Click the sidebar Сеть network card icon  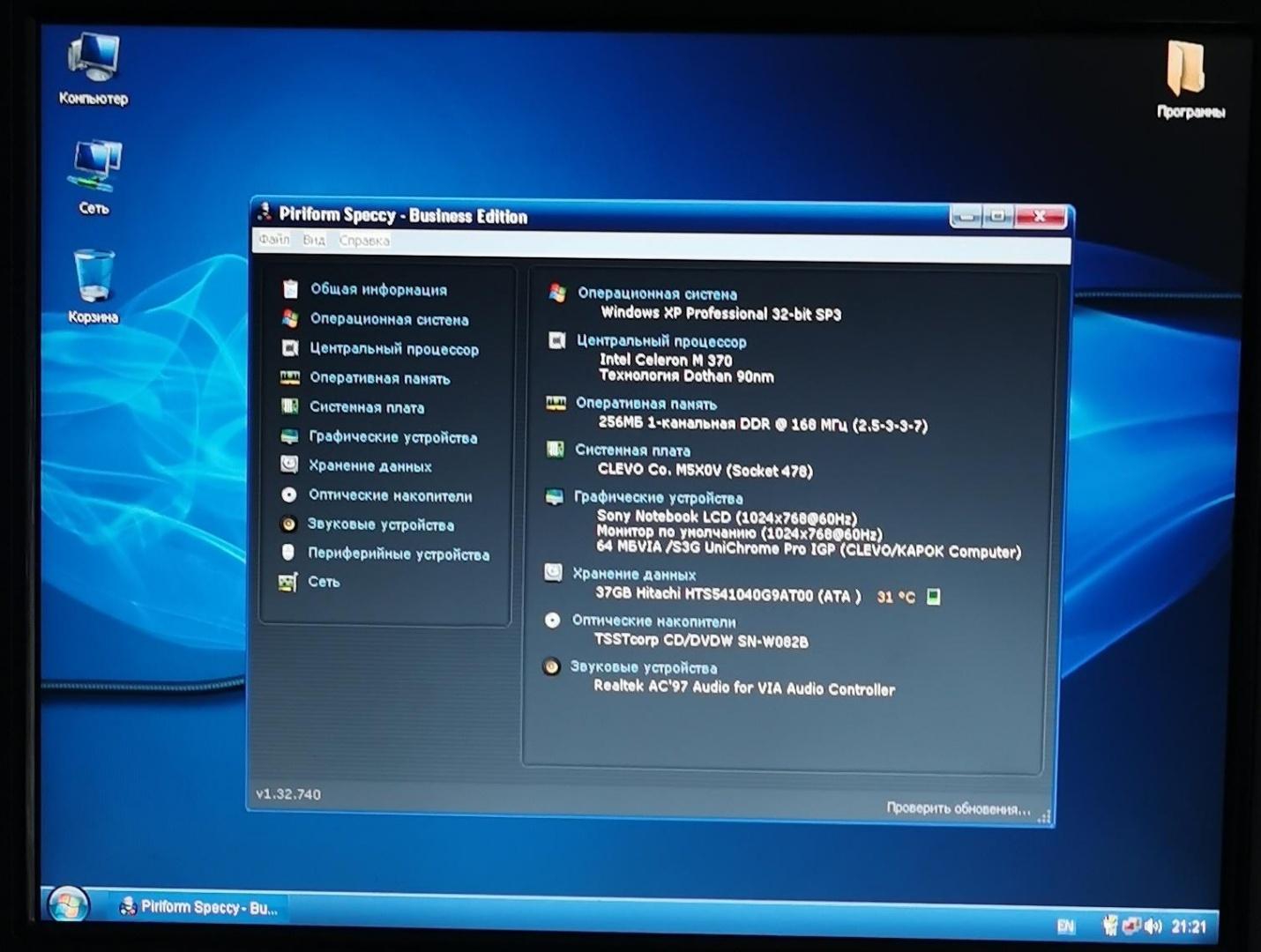(287, 582)
